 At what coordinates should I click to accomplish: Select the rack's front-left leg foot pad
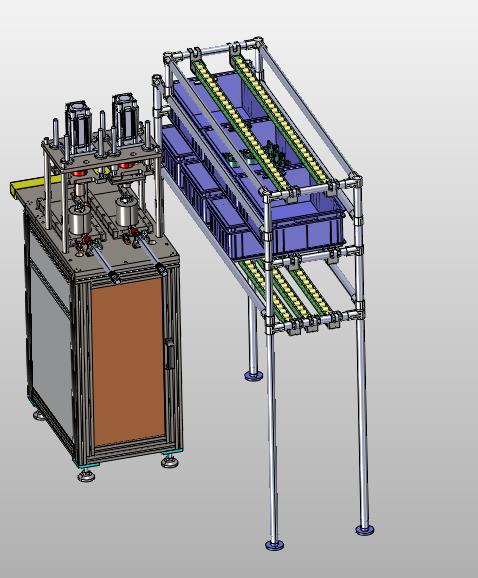tap(275, 545)
